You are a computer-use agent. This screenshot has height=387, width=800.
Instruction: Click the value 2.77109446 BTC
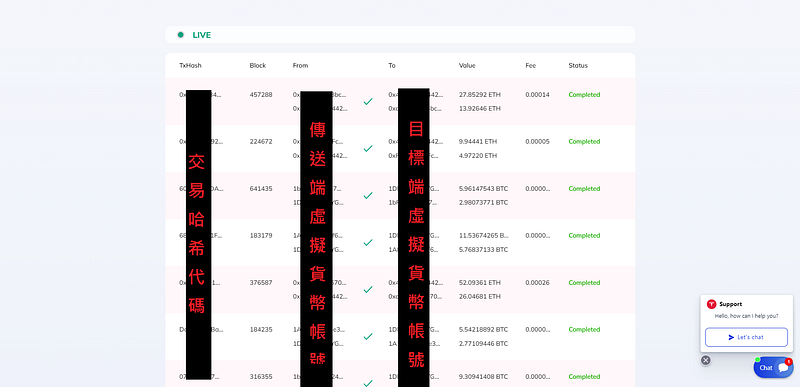coord(483,344)
